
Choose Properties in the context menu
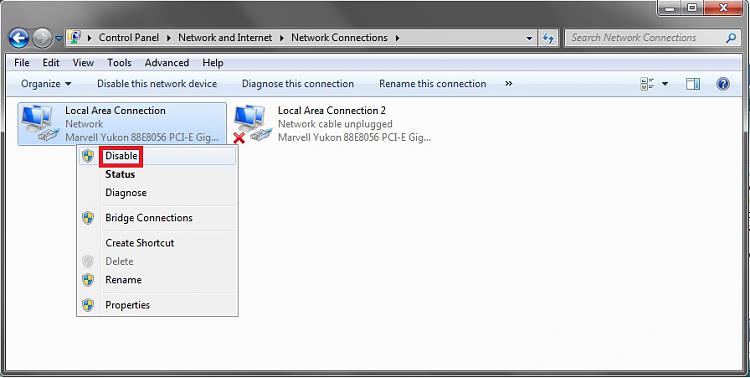click(157, 305)
